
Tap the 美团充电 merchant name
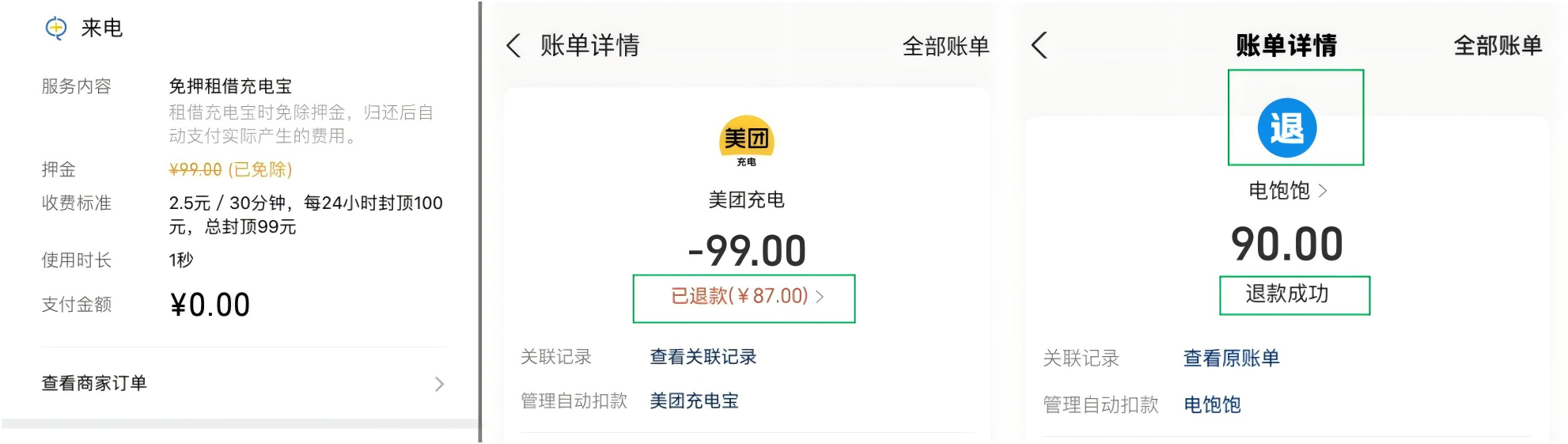click(747, 199)
